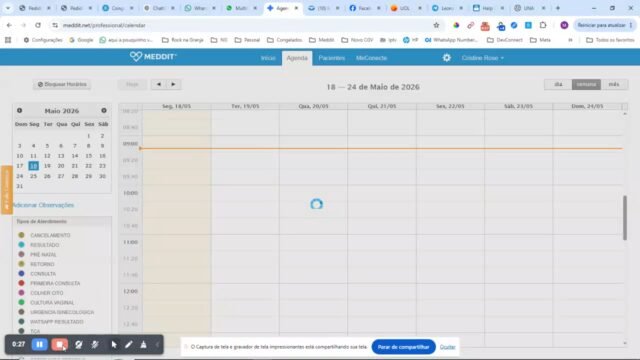Click the Ocultar link

[447, 347]
